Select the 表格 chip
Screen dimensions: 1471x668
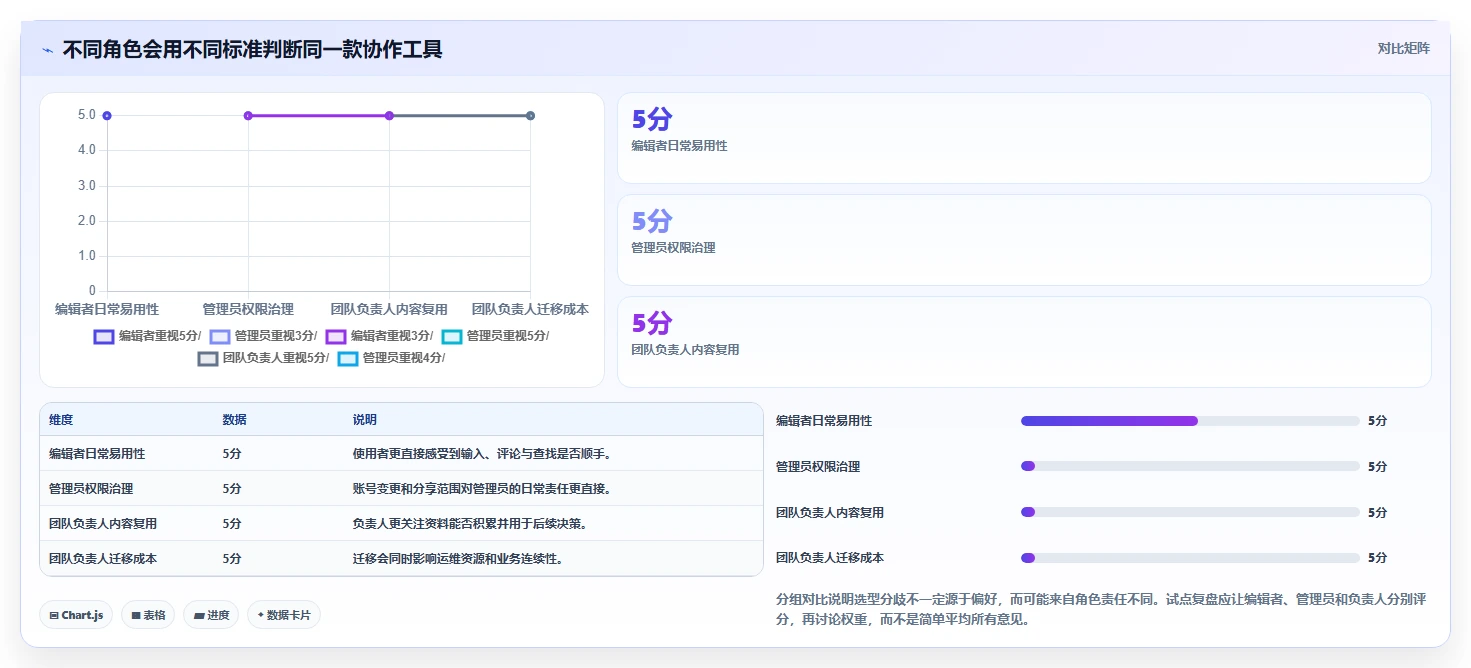(x=149, y=615)
